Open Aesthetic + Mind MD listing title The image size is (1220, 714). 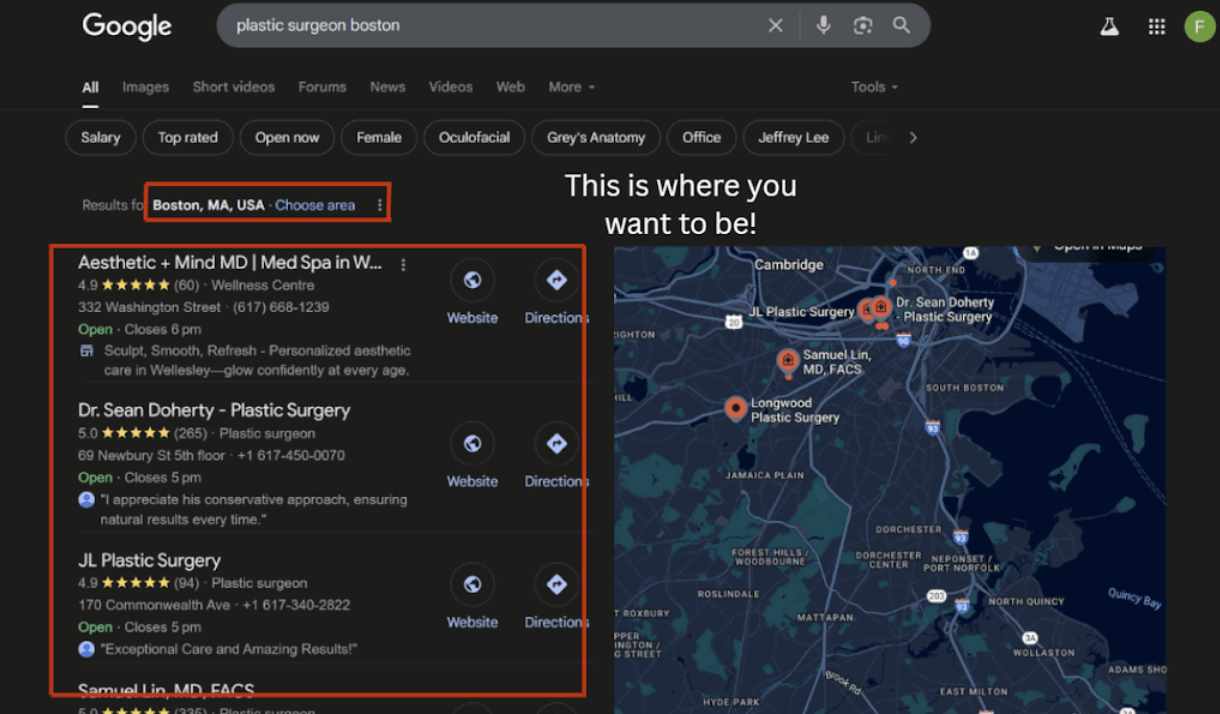coord(230,263)
